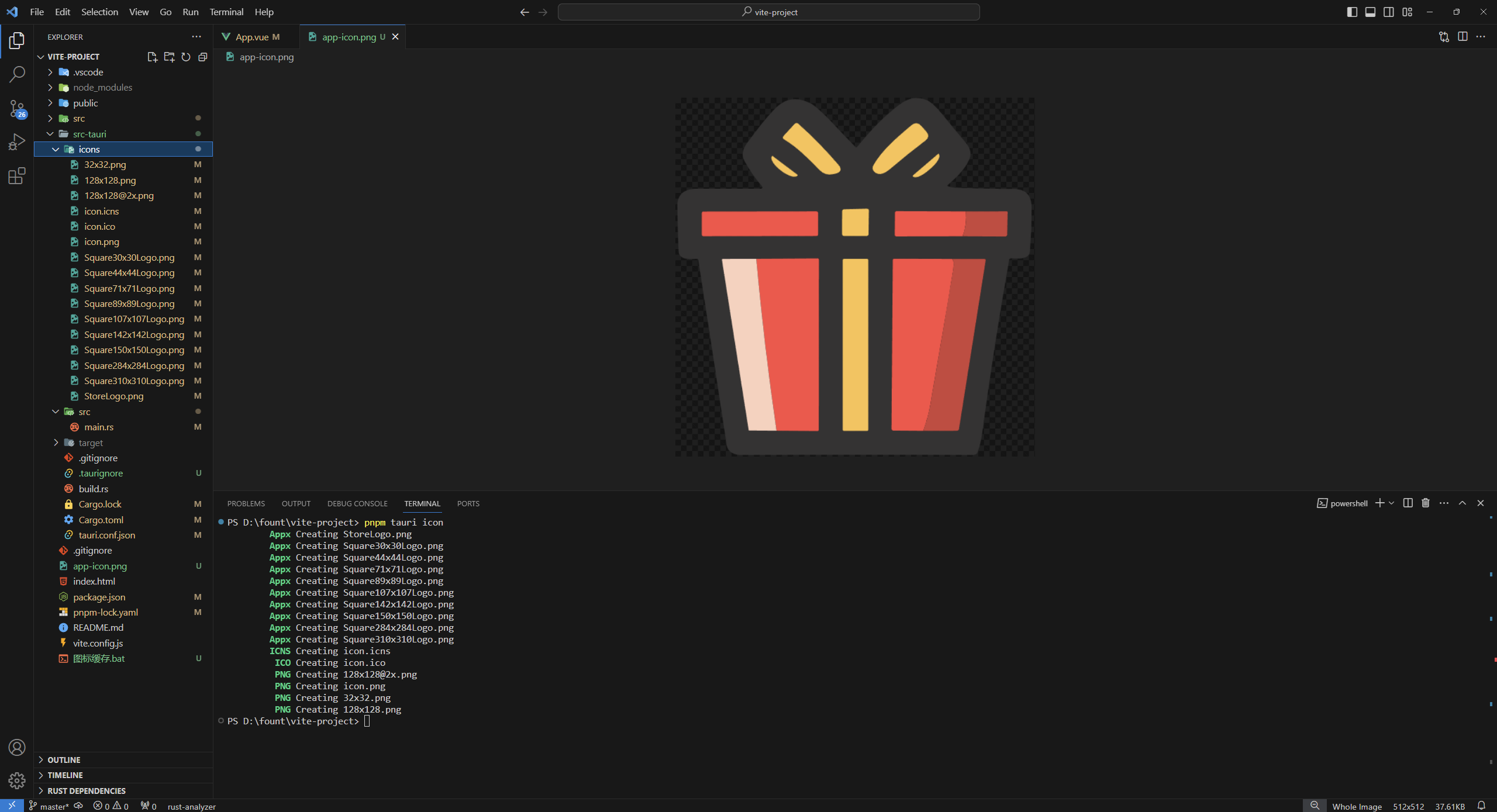Viewport: 1497px width, 812px height.
Task: Expand the TIMELINE section
Action: tap(123, 775)
